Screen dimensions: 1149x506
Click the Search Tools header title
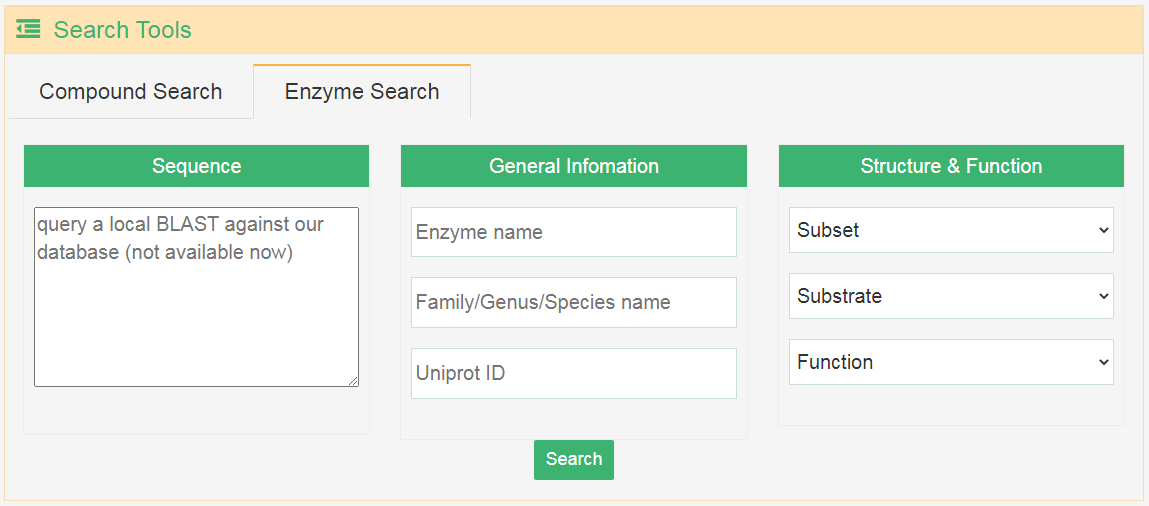coord(122,30)
